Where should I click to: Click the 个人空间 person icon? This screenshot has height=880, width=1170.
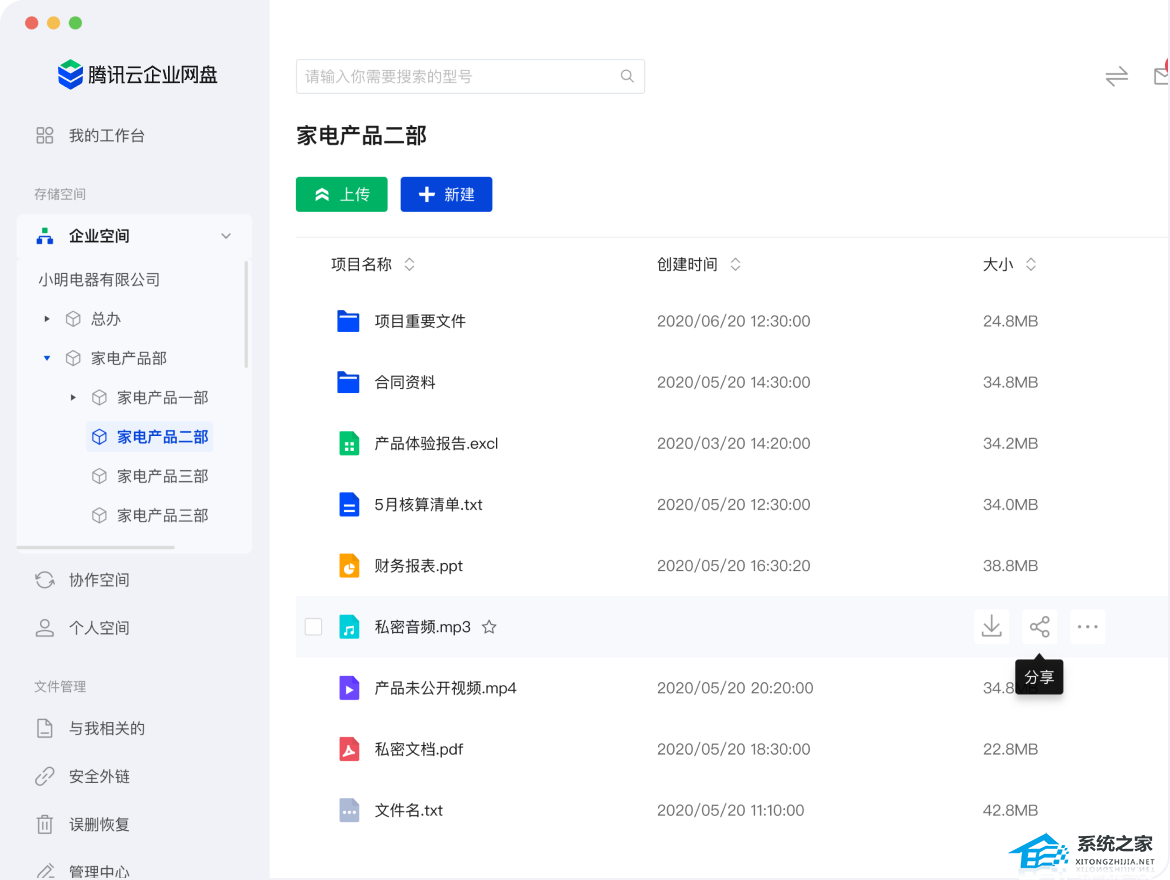tap(45, 628)
